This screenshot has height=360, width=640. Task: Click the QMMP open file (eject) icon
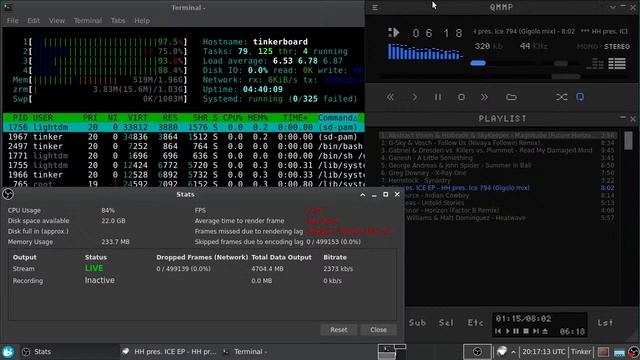tap(511, 97)
